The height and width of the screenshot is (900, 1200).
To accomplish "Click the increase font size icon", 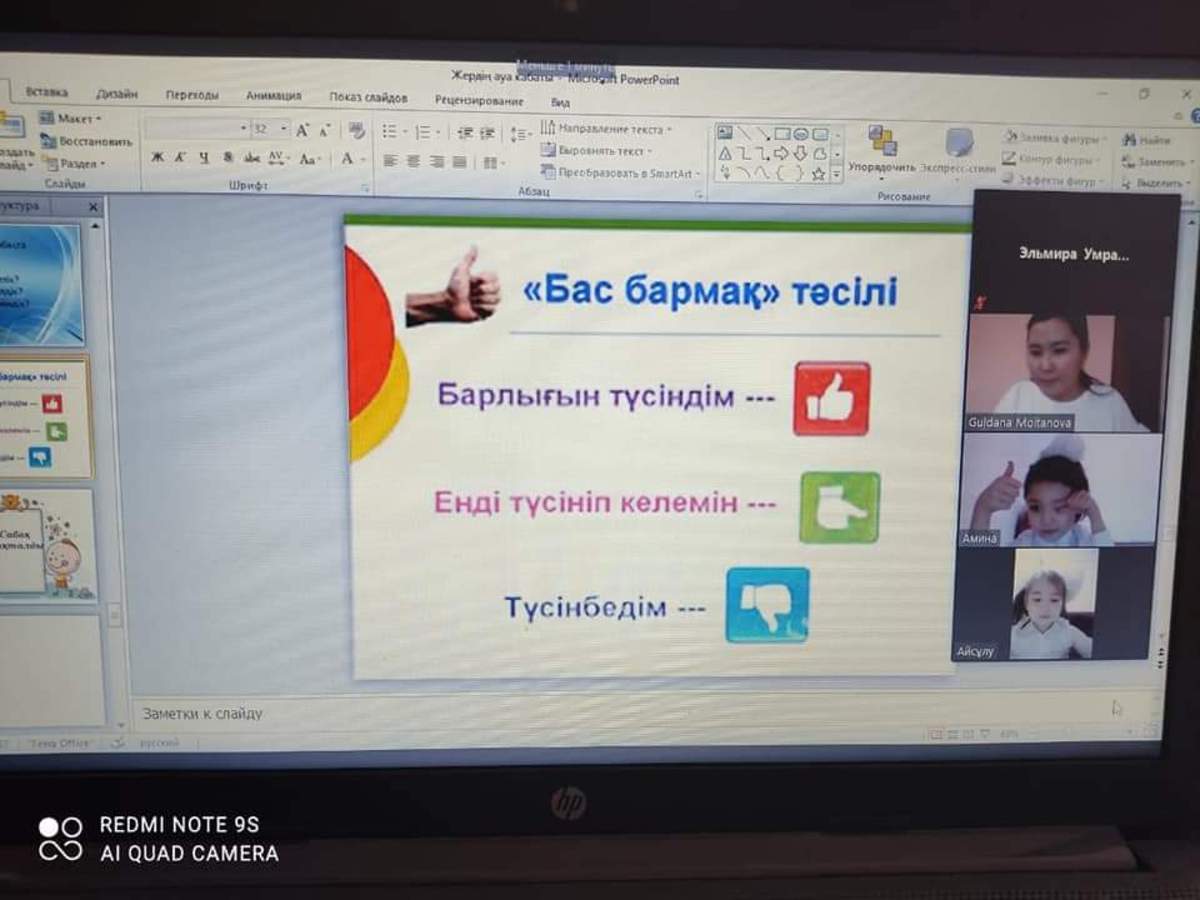I will tap(302, 130).
